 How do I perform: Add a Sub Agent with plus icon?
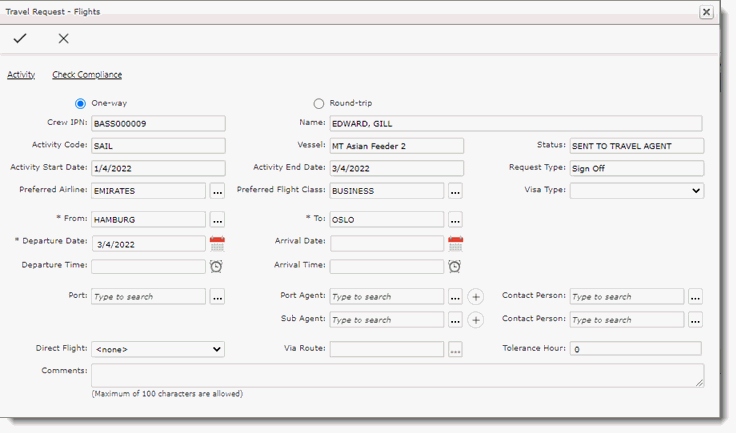(x=476, y=320)
